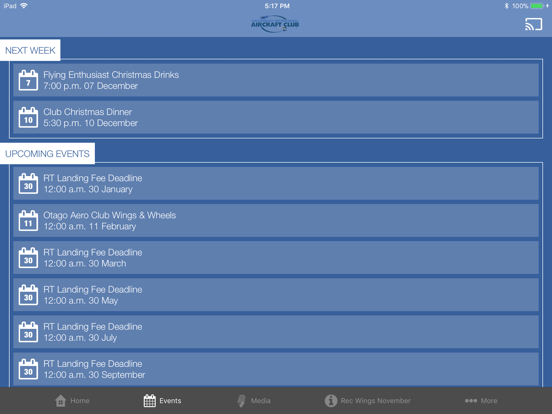
Task: Select '12:00 a.m. 30 March' event time
Action: pyautogui.click(x=85, y=264)
